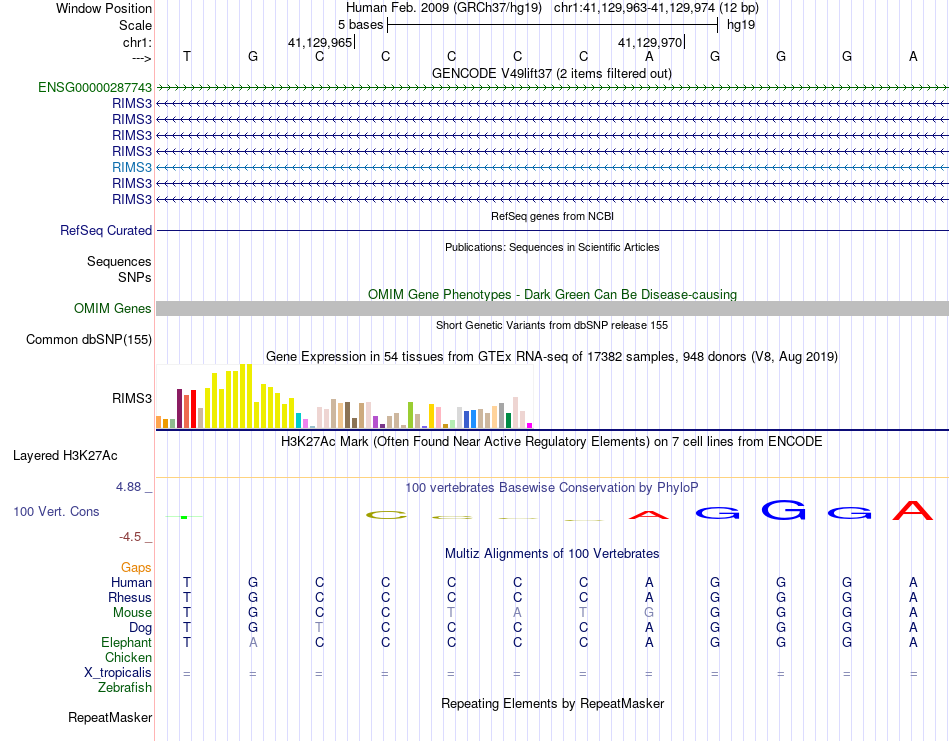The image size is (950, 741).
Task: Open the OMIM Gene Phenotypes track title
Action: click(x=552, y=294)
